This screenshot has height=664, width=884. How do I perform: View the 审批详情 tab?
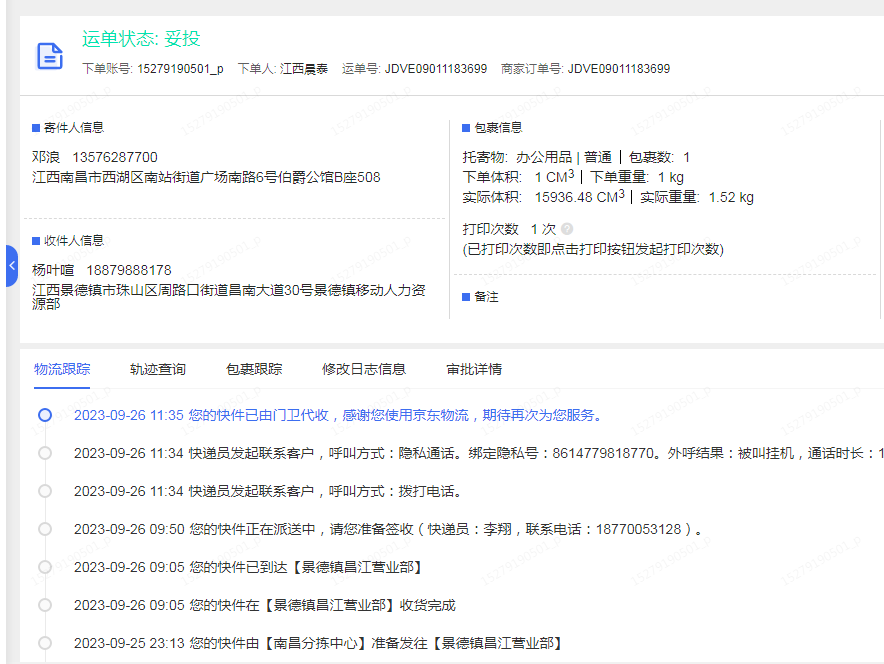point(474,369)
